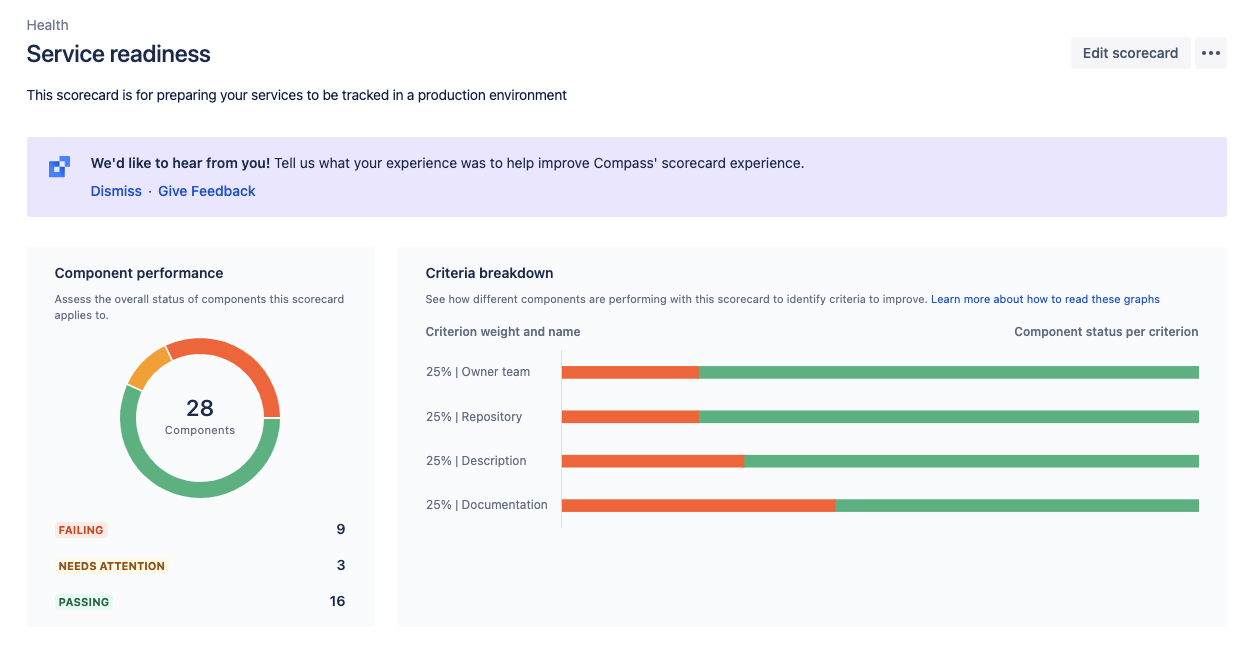Click the red portion of the Documentation bar
1254x645 pixels.
(x=700, y=505)
